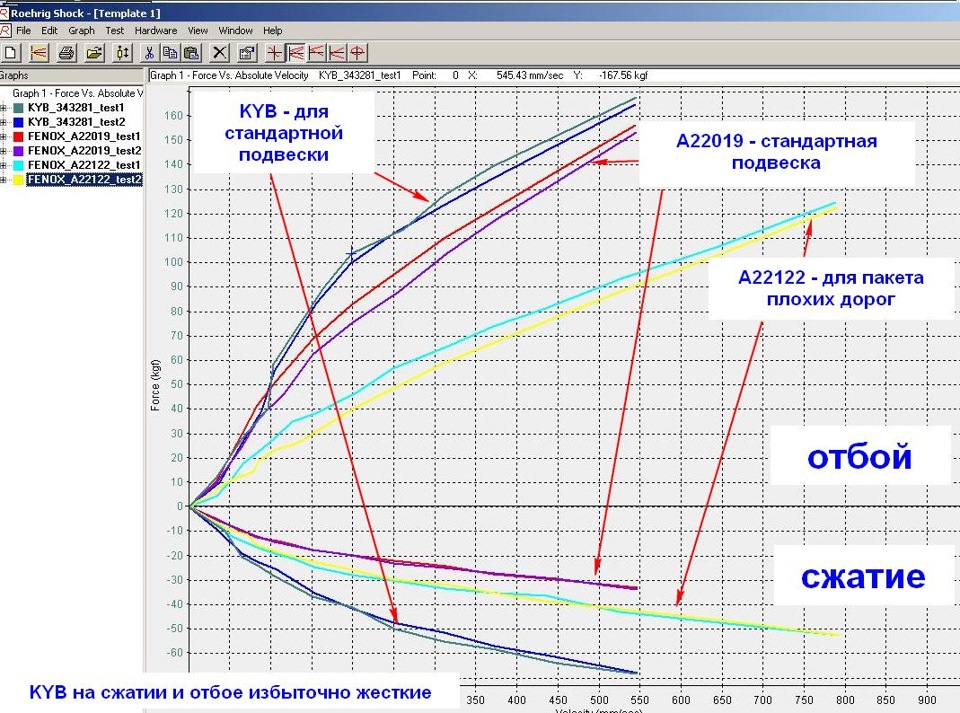Expand the KYB_343281_test1 tree node
Viewport: 960px width, 713px height.
point(3,108)
